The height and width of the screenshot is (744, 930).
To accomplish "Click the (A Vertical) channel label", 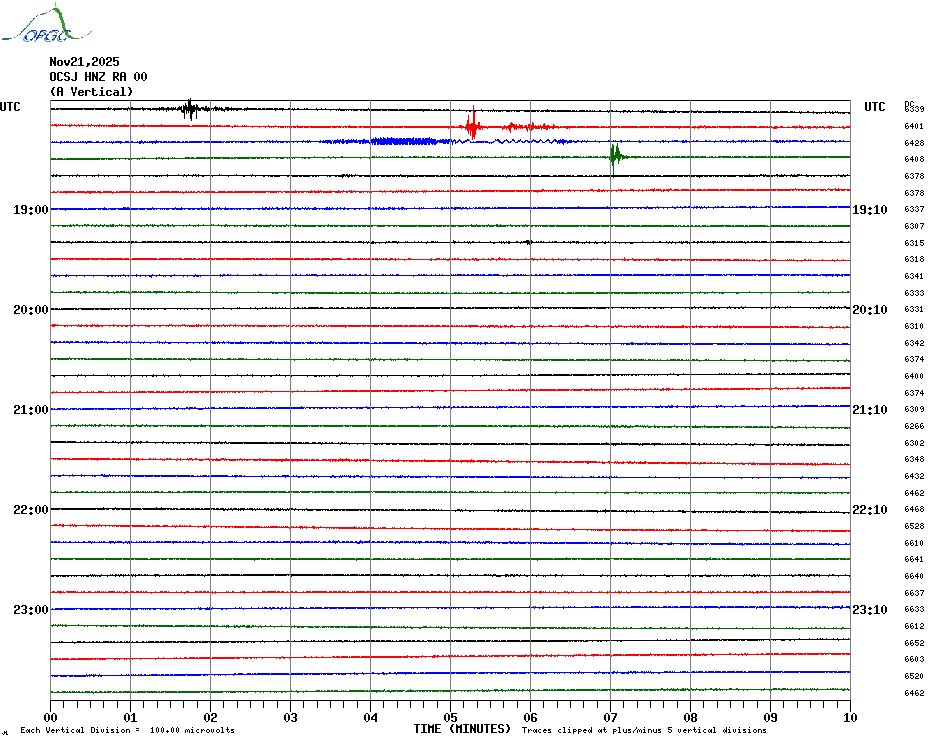I will (x=91, y=92).
